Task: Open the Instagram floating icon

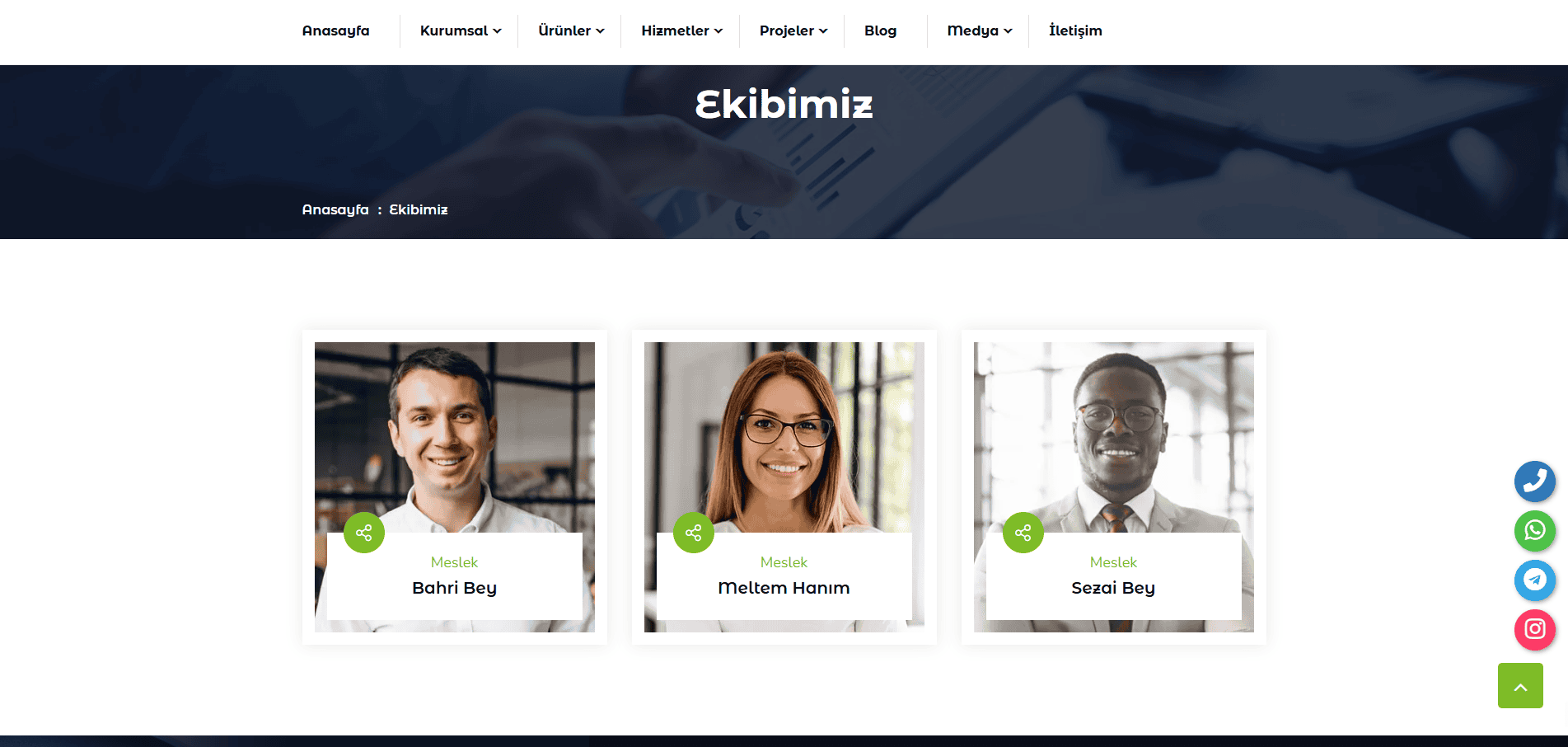Action: (1534, 630)
